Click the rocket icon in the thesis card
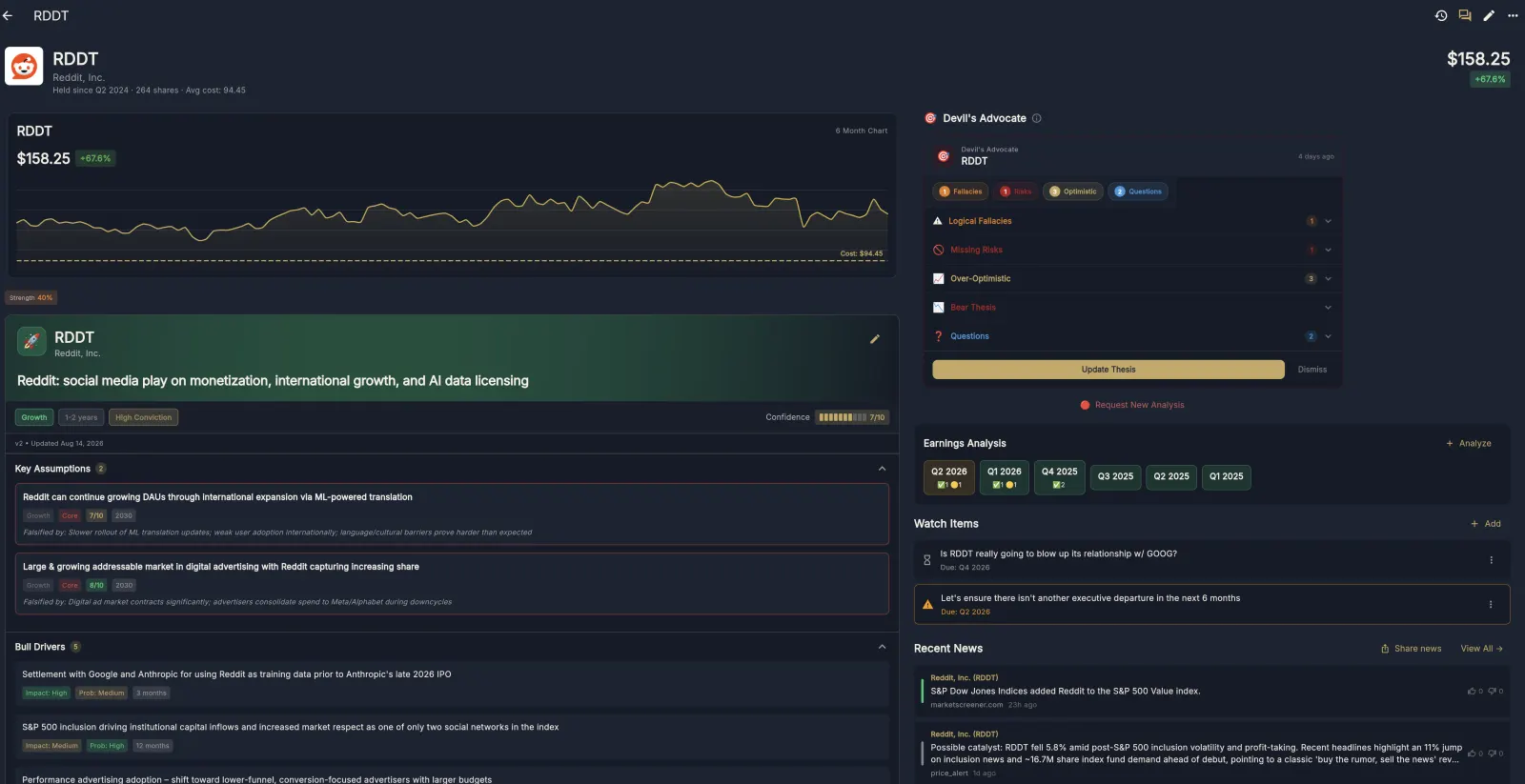The width and height of the screenshot is (1525, 784). click(x=32, y=342)
